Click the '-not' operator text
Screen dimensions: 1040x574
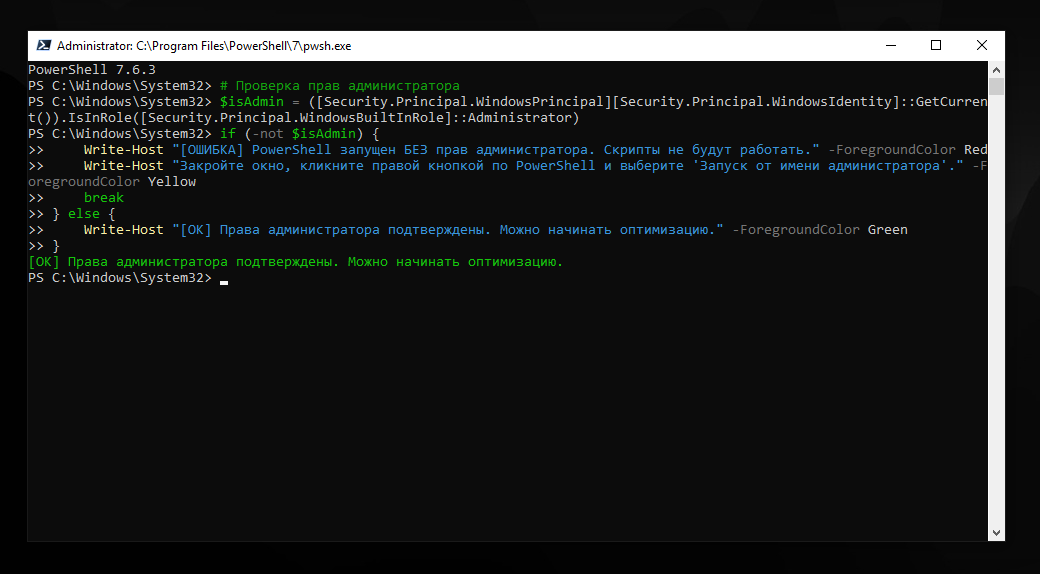coord(267,133)
